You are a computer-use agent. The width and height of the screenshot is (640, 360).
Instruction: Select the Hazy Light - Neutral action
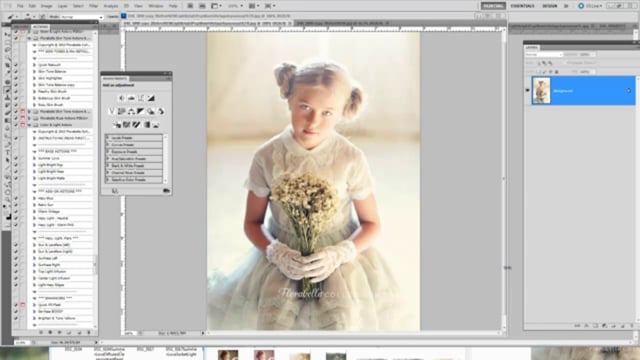53,218
